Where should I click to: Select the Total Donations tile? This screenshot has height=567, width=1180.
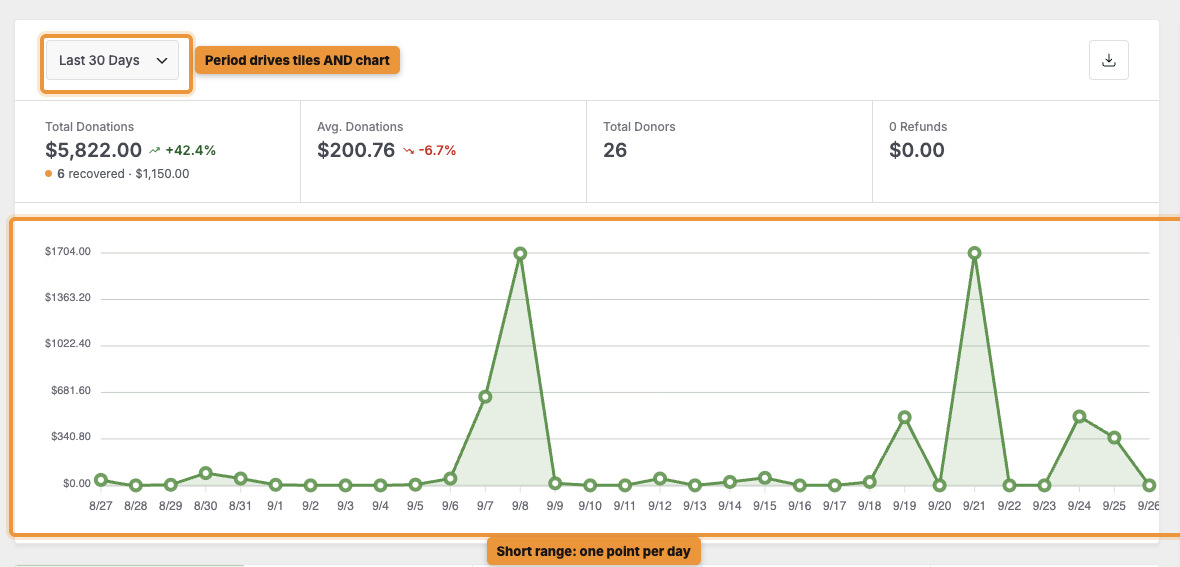coord(157,151)
